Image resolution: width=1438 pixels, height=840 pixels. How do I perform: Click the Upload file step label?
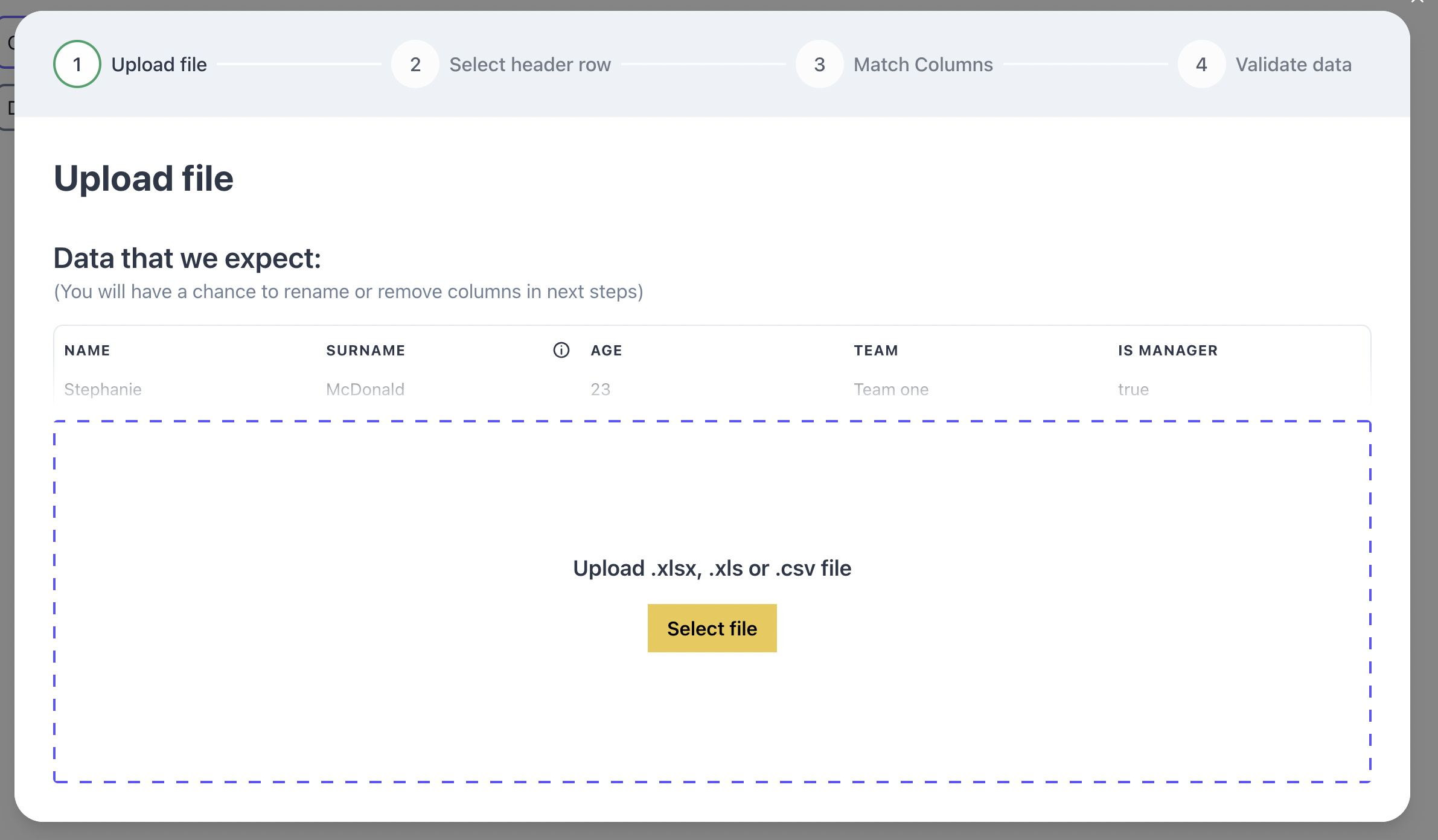coord(159,64)
